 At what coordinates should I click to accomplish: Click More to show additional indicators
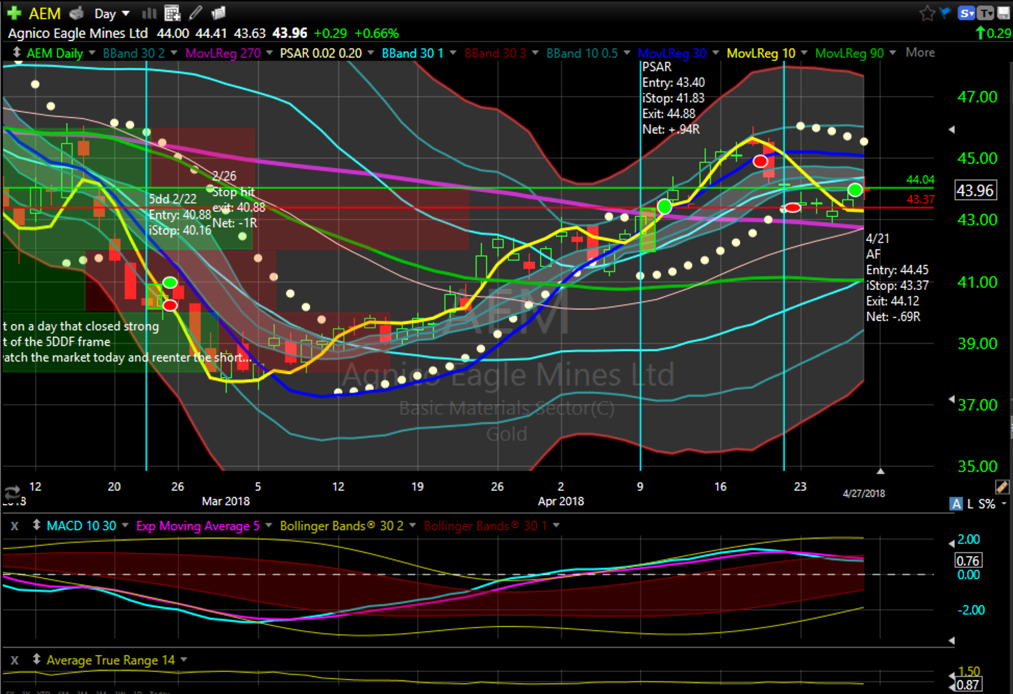pyautogui.click(x=920, y=52)
